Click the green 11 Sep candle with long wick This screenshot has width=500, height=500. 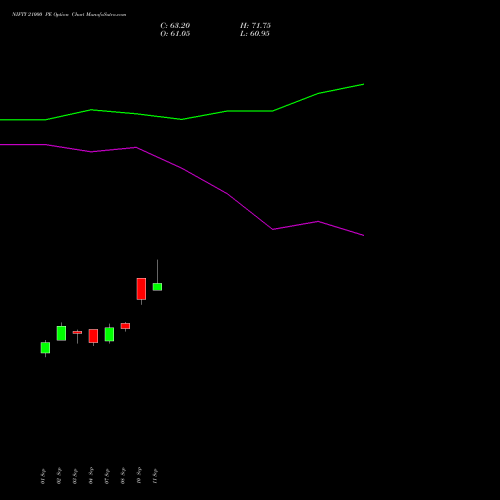click(157, 287)
